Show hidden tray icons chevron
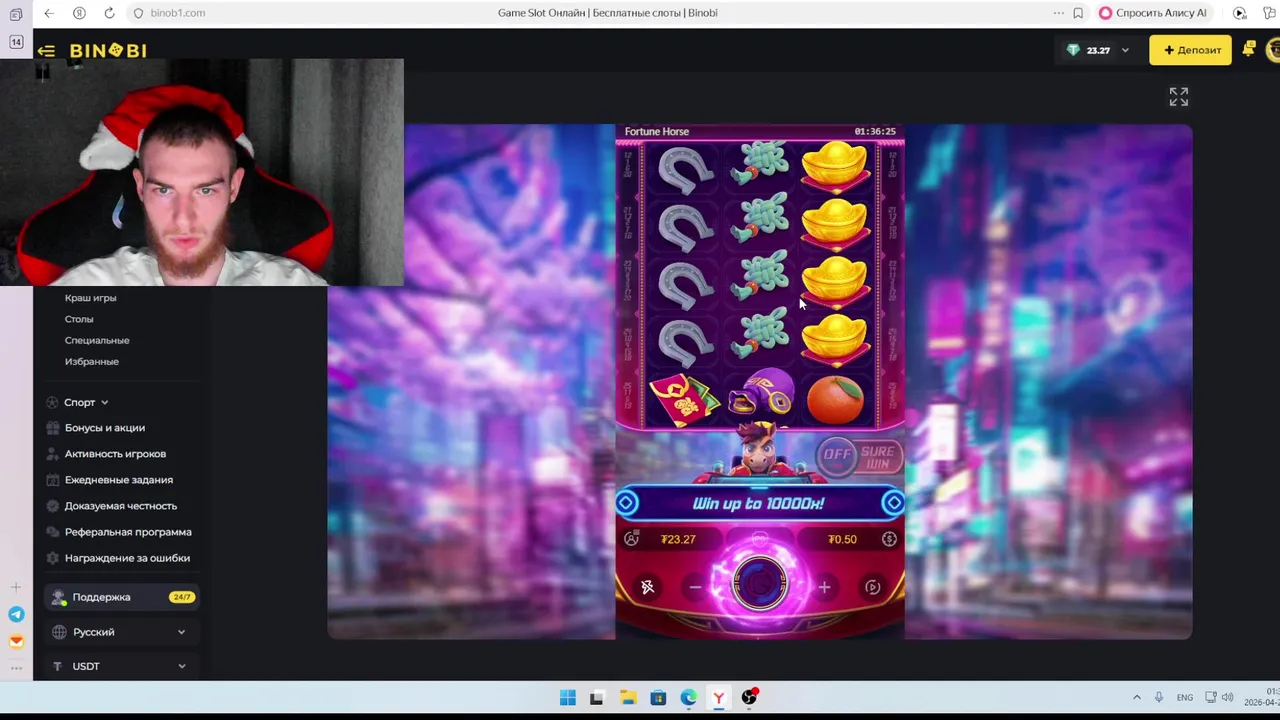Screen dimensions: 1280x720 click(x=1136, y=697)
